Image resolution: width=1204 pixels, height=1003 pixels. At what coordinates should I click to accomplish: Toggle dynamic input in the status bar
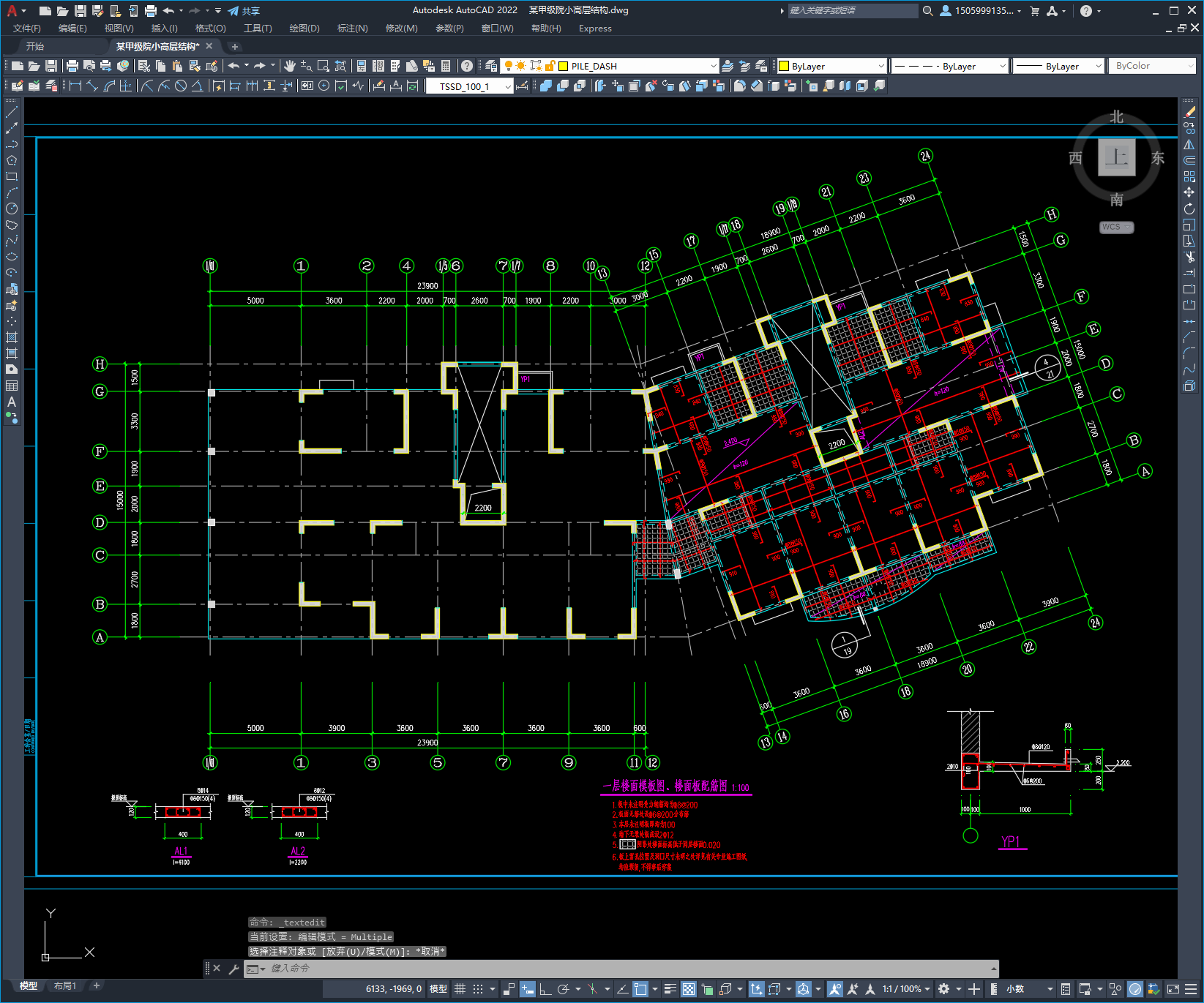[528, 989]
